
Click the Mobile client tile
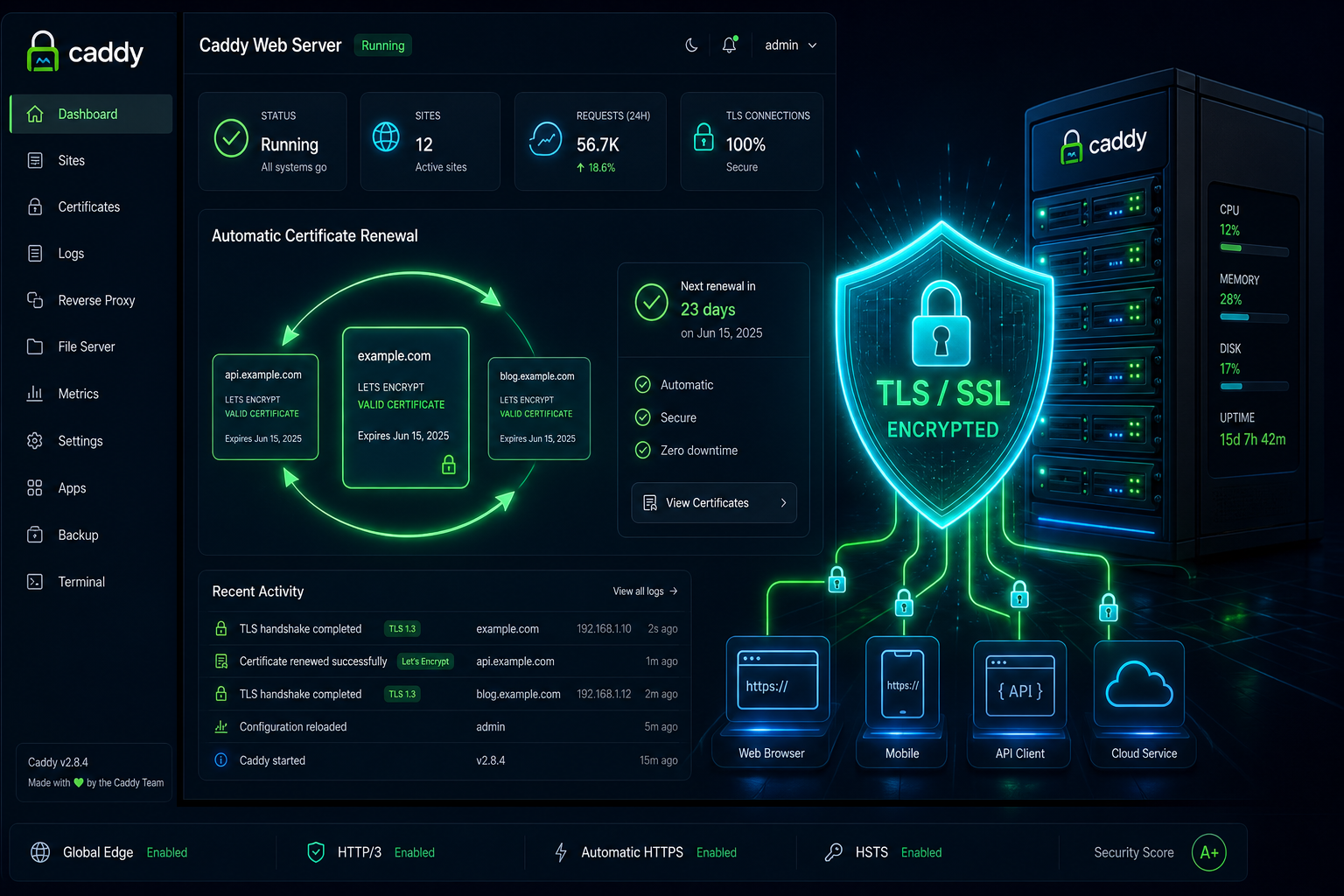point(902,702)
